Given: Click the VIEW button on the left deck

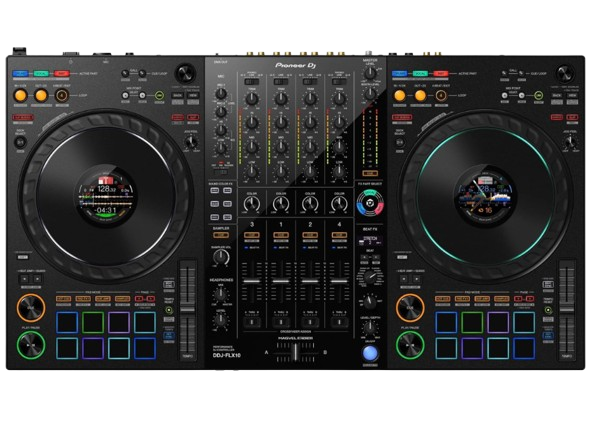Looking at the screenshot, I should pyautogui.click(x=193, y=95).
